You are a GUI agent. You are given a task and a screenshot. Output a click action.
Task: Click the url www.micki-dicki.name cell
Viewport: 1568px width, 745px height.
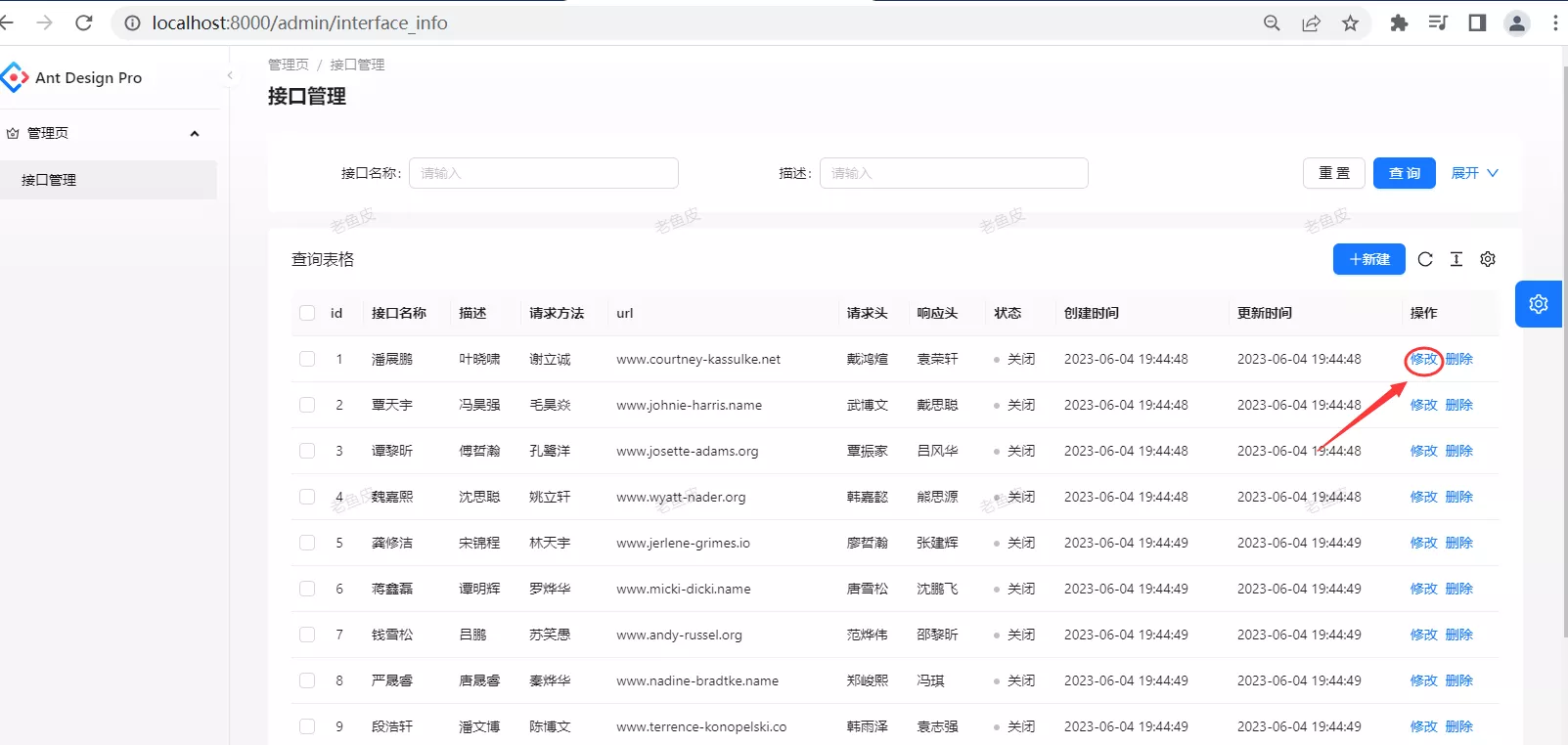pyautogui.click(x=684, y=589)
